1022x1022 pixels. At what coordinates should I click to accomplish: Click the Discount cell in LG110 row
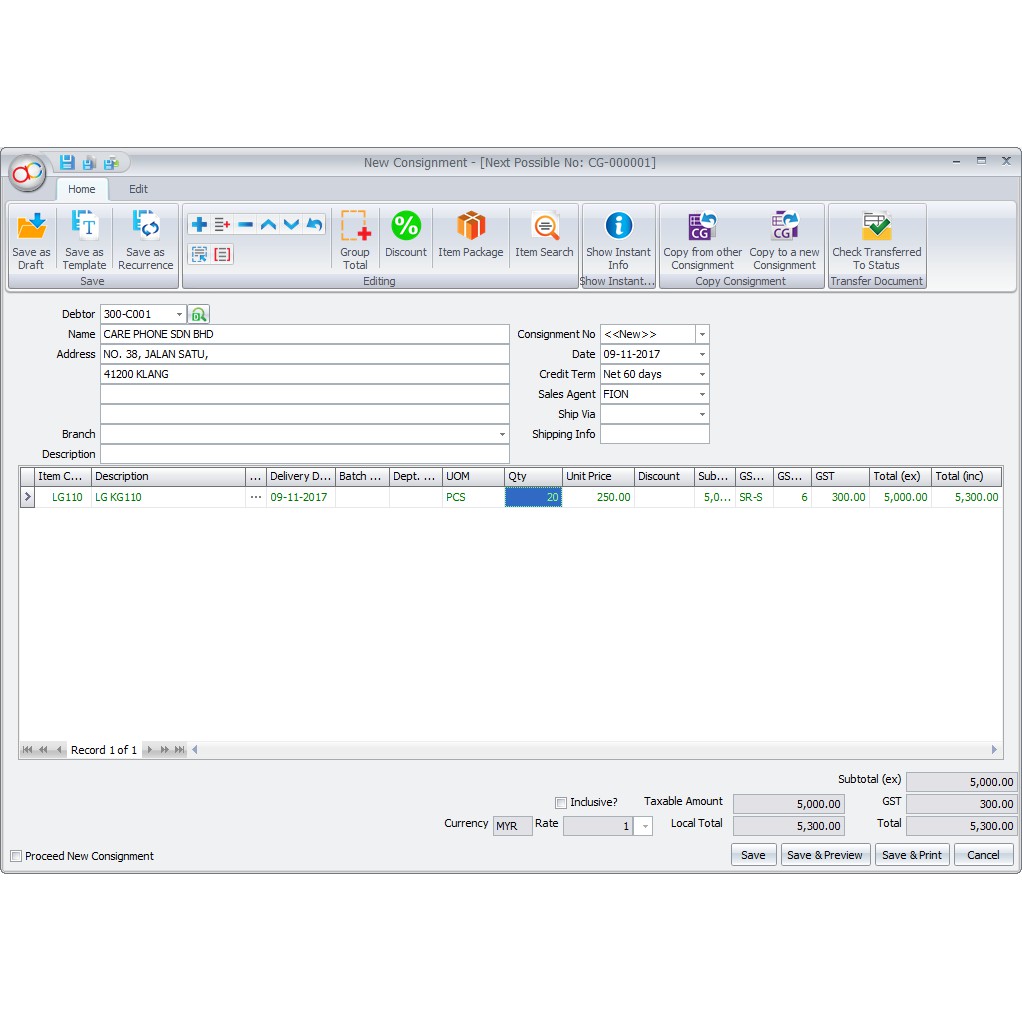click(x=664, y=497)
